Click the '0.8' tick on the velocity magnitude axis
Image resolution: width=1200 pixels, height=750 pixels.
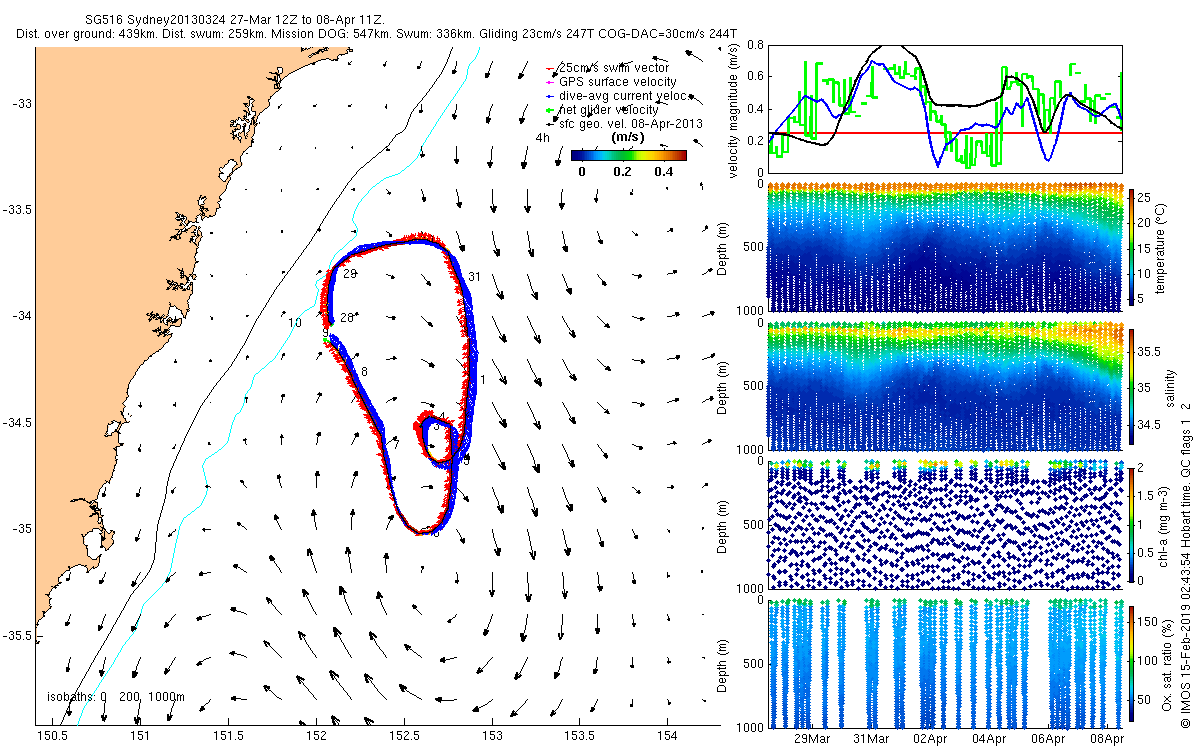[x=755, y=45]
